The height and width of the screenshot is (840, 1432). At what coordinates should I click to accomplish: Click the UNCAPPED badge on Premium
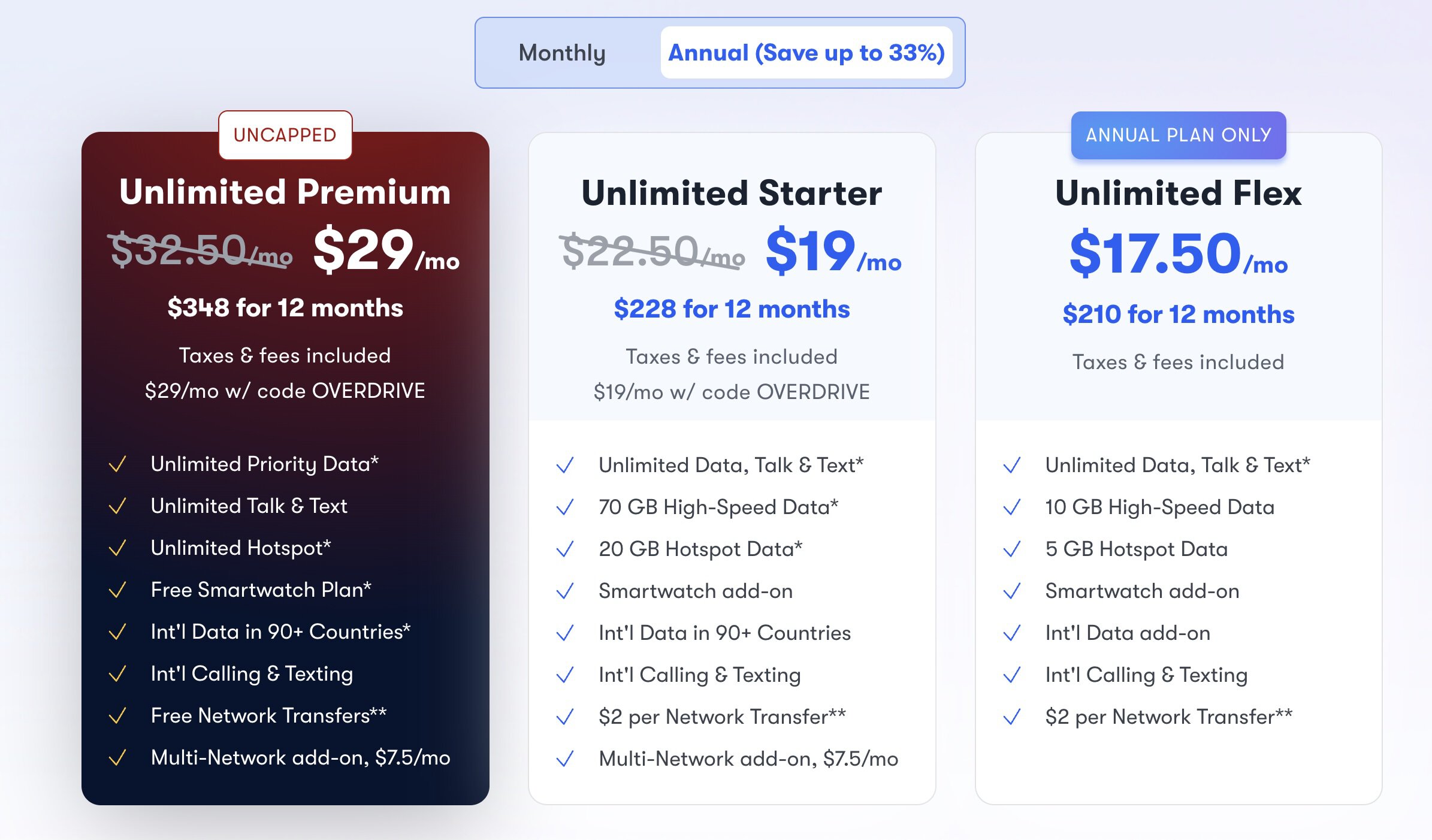pyautogui.click(x=285, y=135)
